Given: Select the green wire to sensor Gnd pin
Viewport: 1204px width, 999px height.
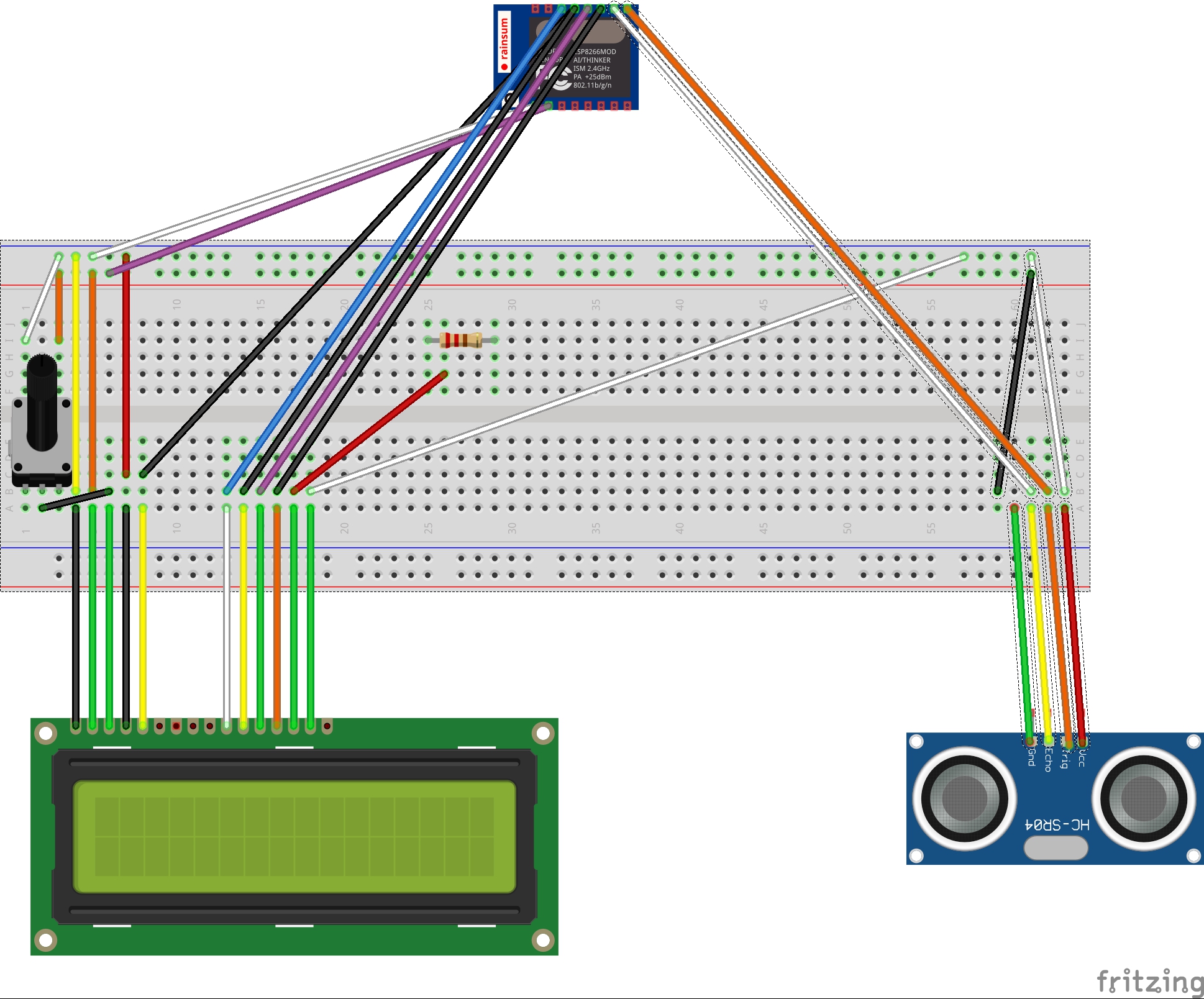Looking at the screenshot, I should [x=1023, y=624].
